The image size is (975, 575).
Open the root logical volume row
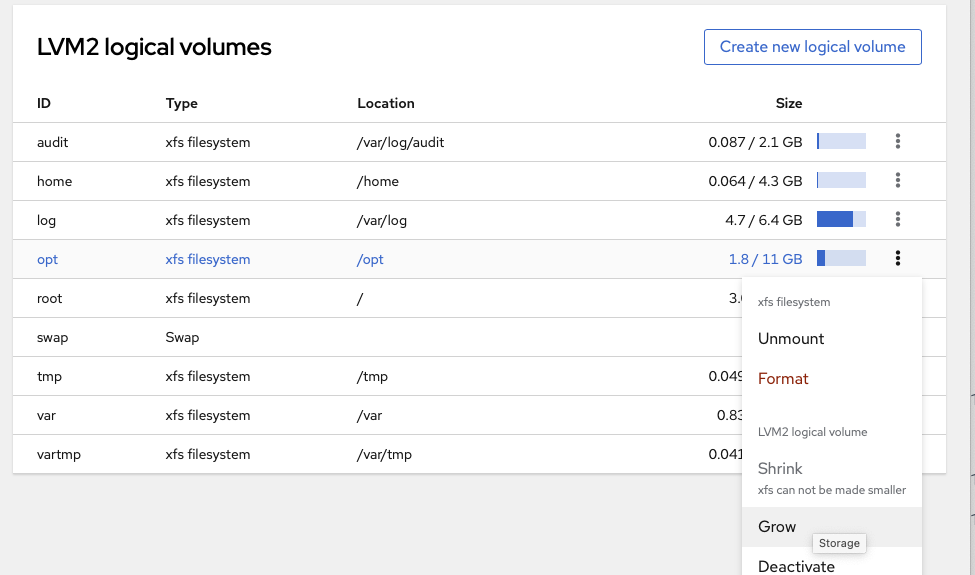(50, 299)
